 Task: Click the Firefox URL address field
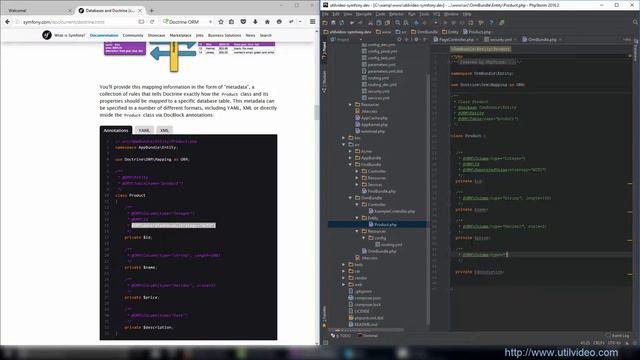click(x=78, y=22)
